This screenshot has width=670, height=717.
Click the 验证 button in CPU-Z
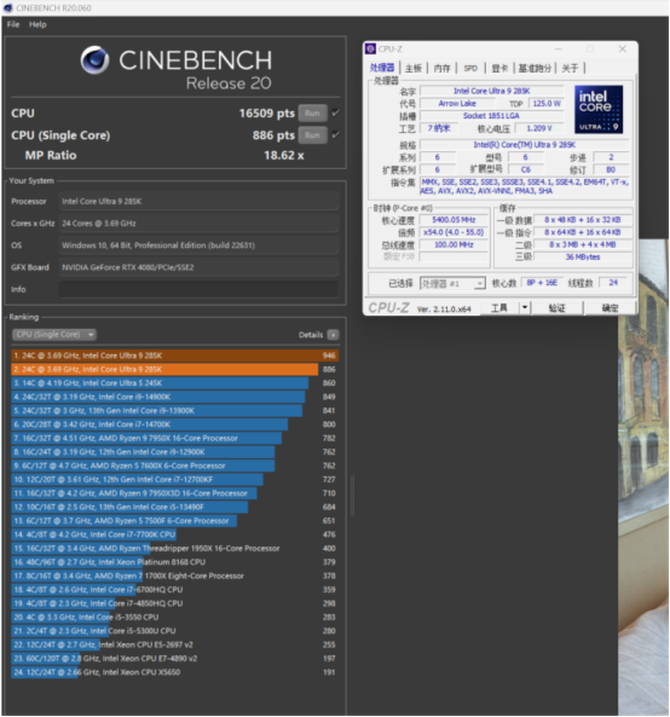(x=557, y=308)
